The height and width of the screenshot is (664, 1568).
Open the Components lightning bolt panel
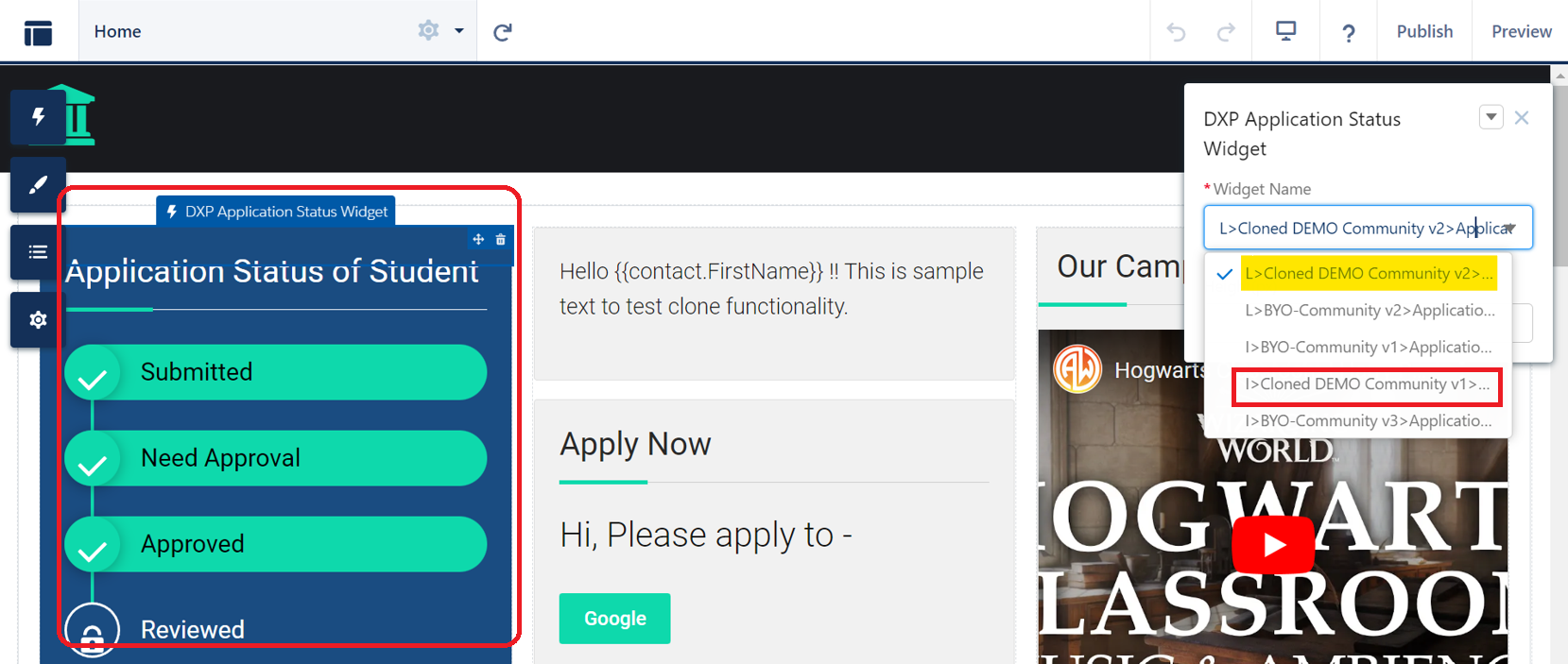pyautogui.click(x=38, y=117)
